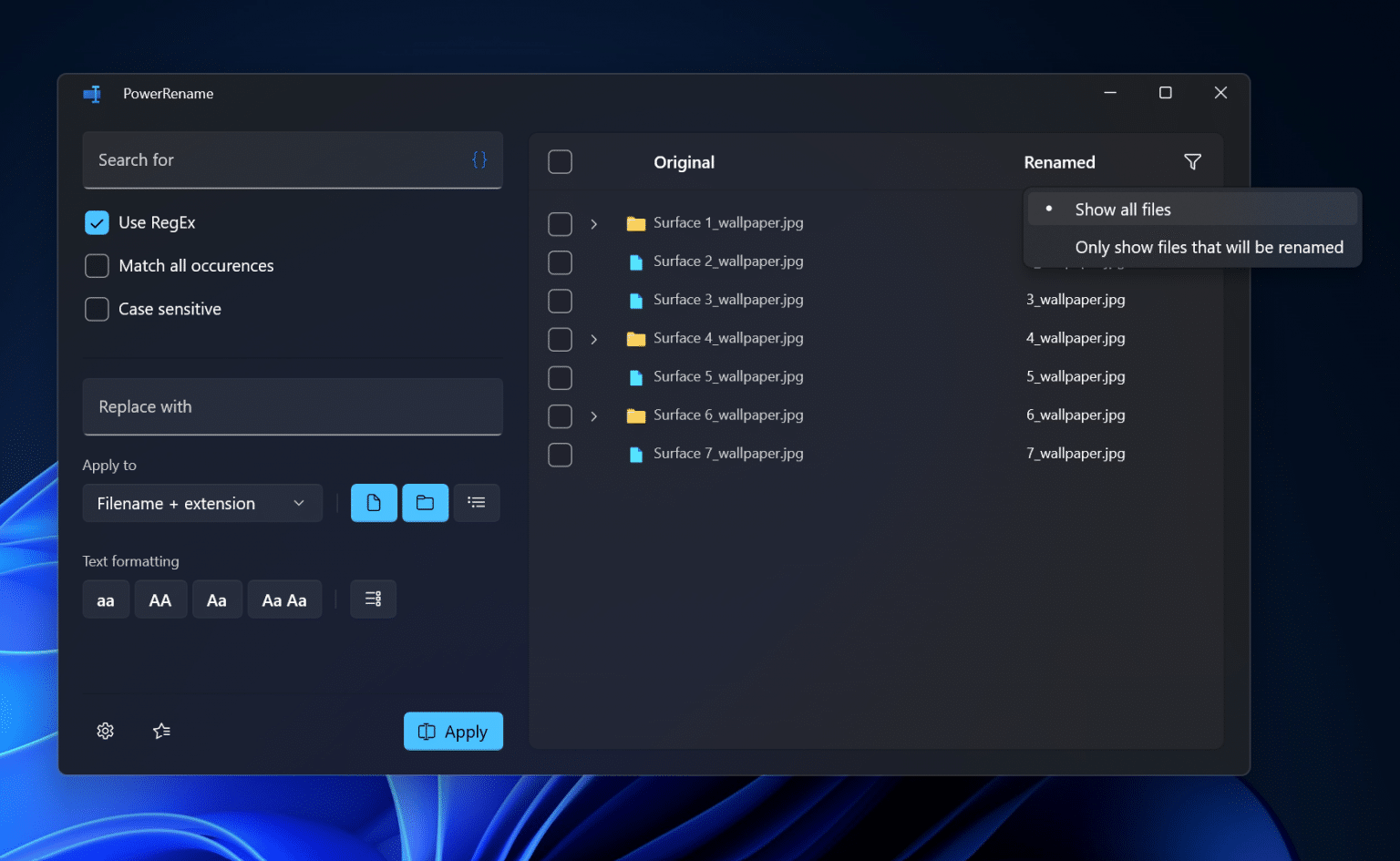Enable the Case sensitive checkbox
Viewport: 1400px width, 861px height.
click(97, 310)
